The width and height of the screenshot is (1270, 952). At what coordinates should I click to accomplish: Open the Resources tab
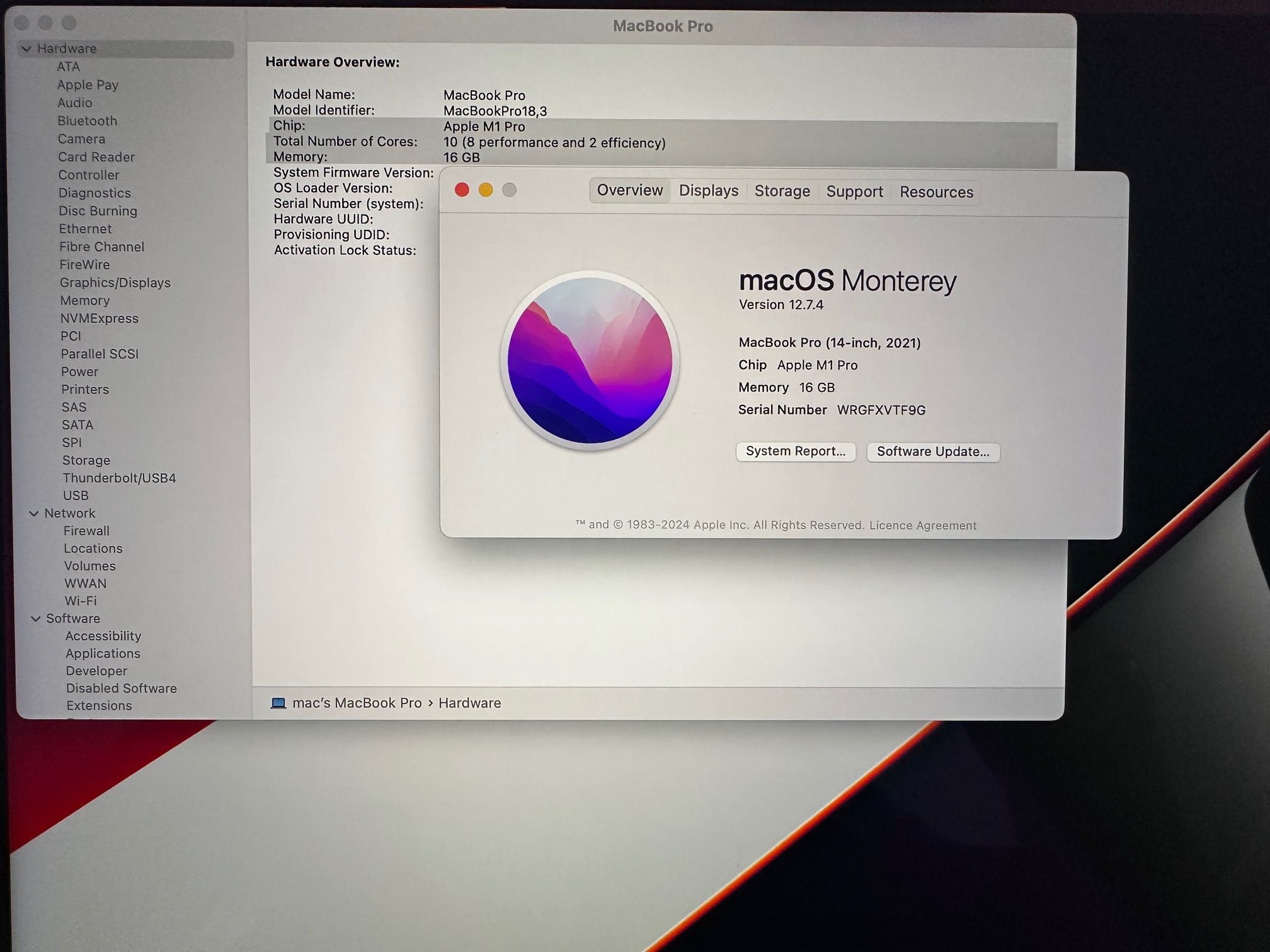pos(936,193)
